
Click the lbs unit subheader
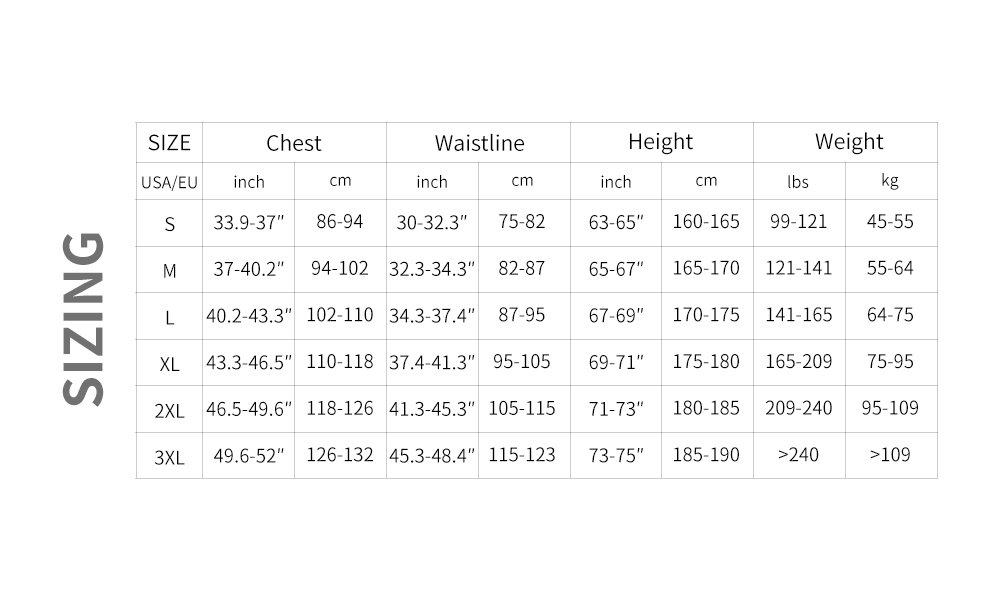pos(798,182)
